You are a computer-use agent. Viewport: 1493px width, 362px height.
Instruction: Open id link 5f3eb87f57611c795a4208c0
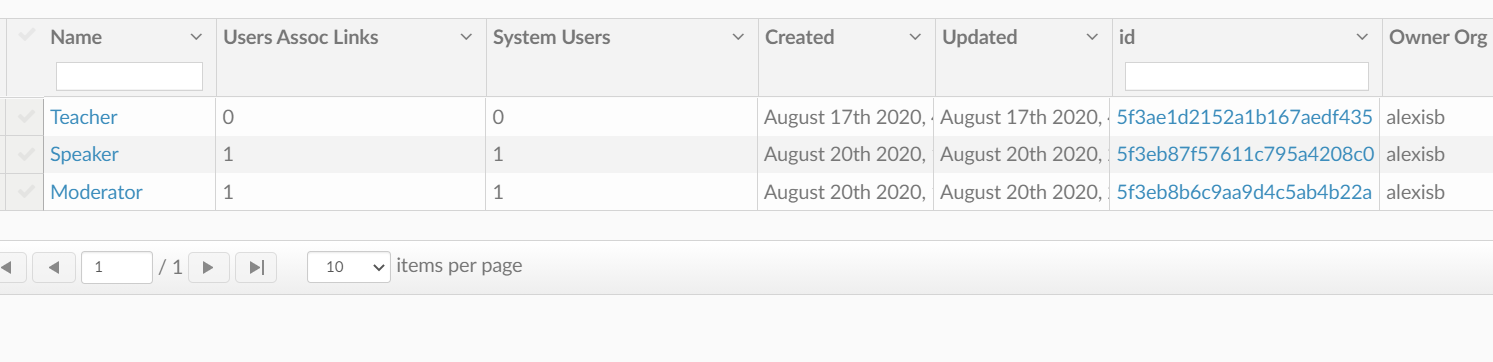[1246, 154]
